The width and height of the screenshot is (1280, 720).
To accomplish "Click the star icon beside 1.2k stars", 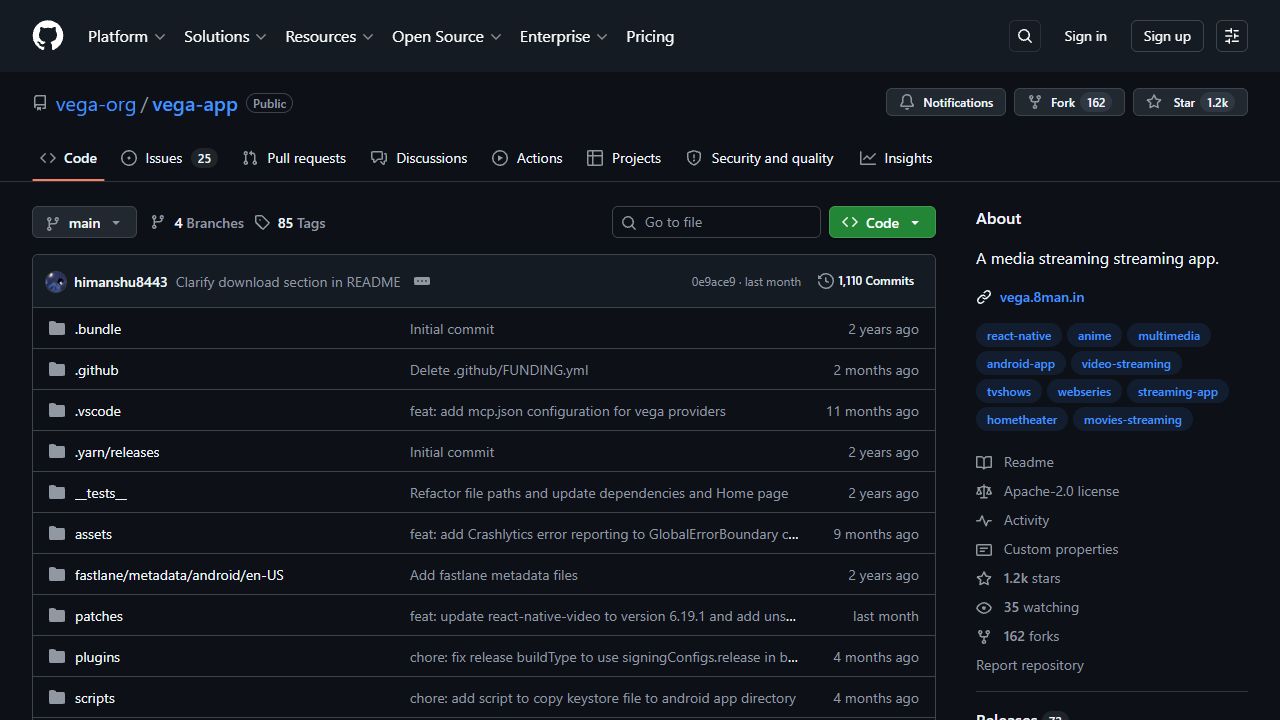I will click(x=984, y=578).
